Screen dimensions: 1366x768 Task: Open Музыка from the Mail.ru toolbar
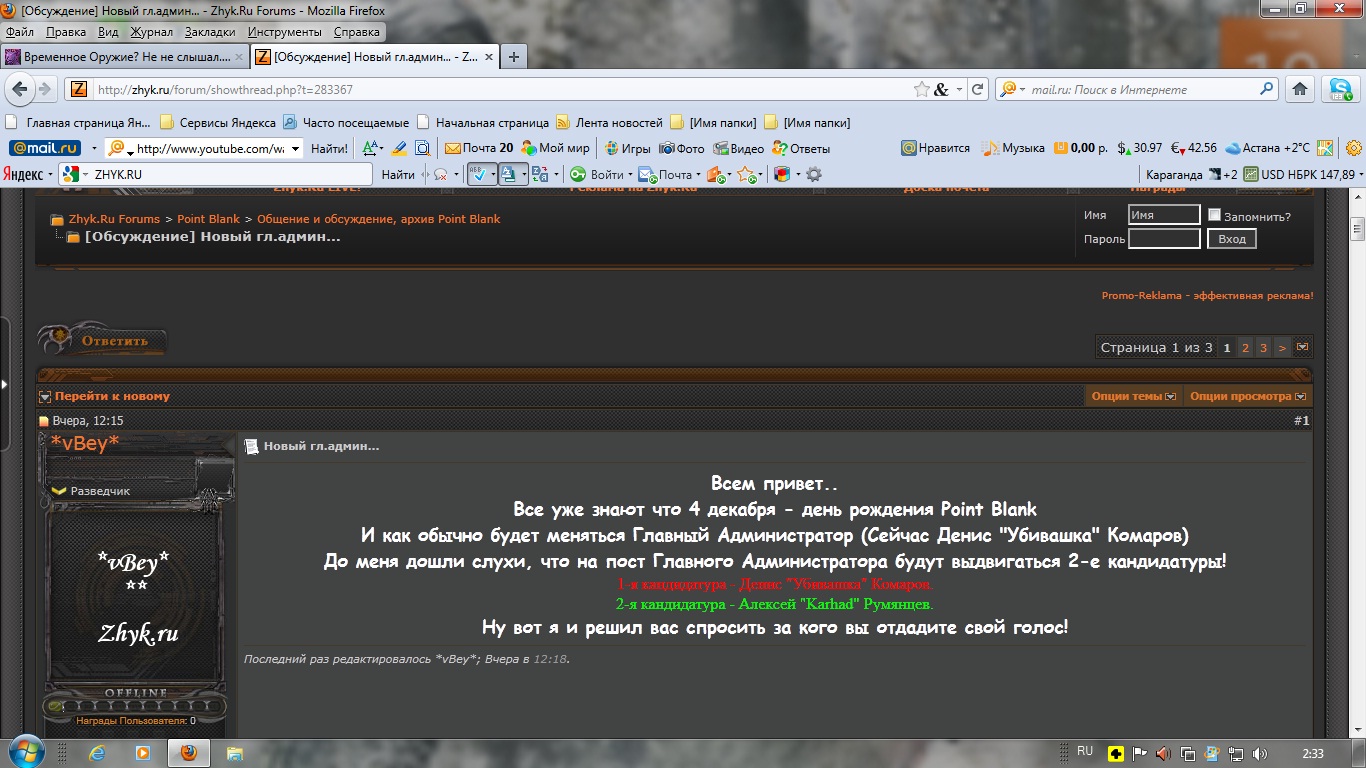coord(1013,148)
